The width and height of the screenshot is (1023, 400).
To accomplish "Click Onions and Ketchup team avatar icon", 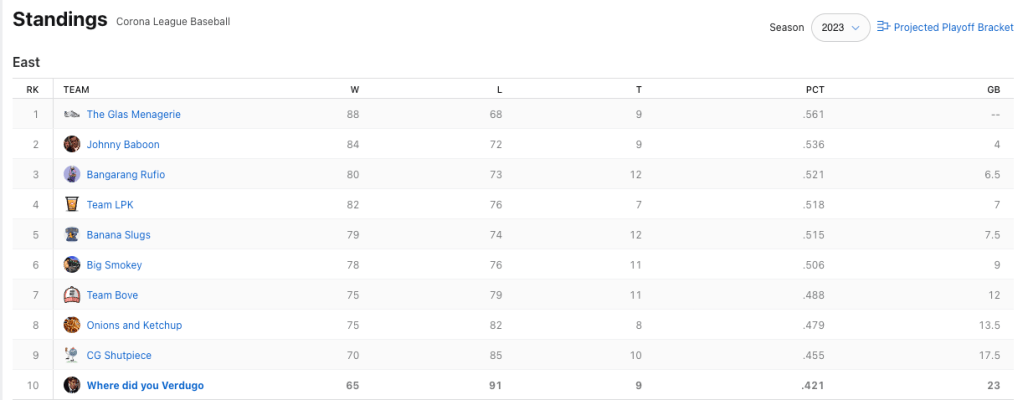I will point(71,325).
